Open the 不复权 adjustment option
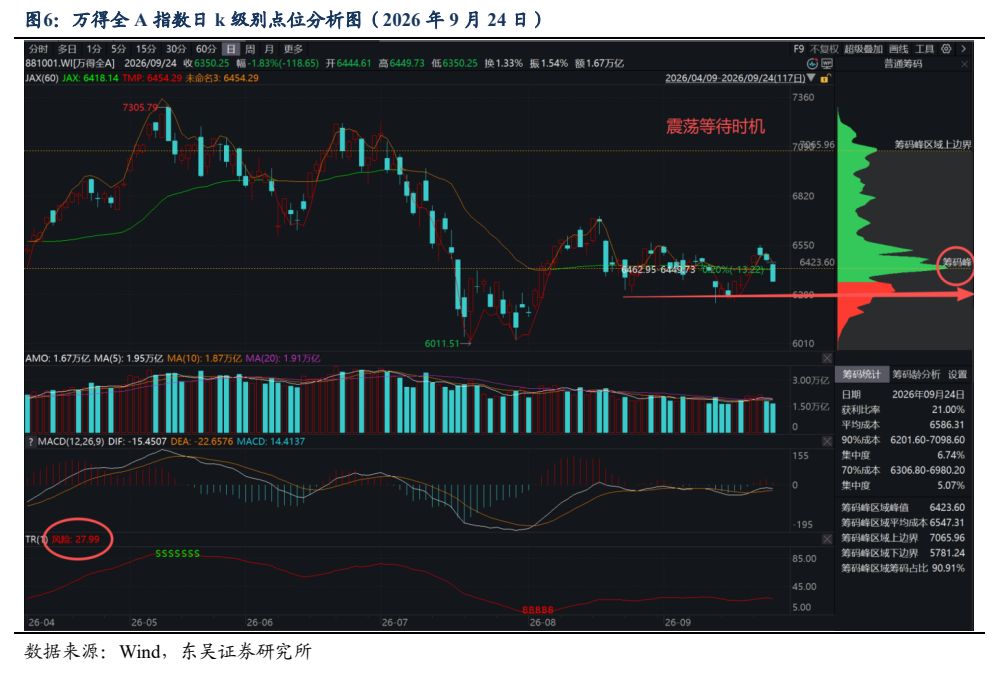The width and height of the screenshot is (999, 674). [824, 49]
